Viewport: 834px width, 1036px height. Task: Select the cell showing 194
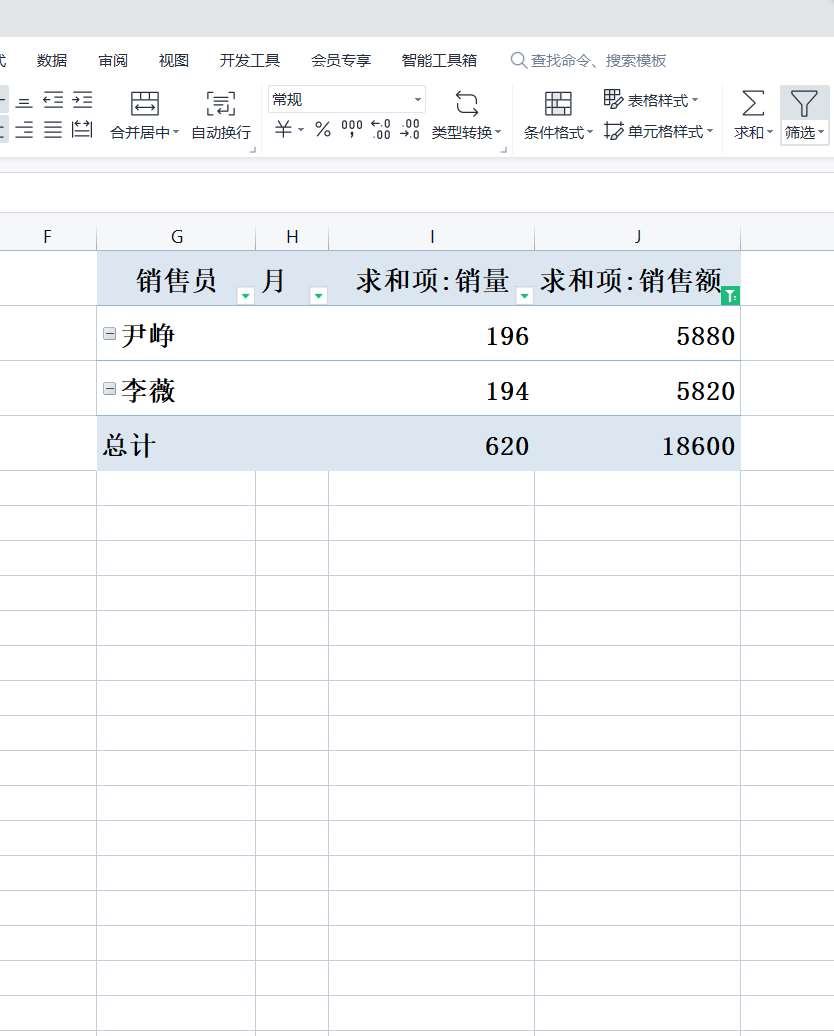pos(432,388)
